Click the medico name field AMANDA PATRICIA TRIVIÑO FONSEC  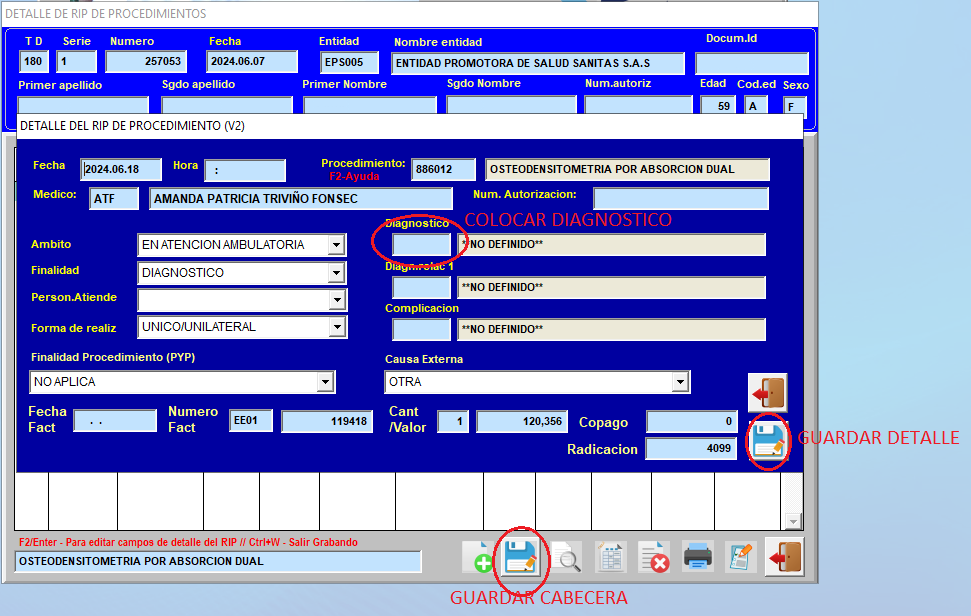click(301, 199)
